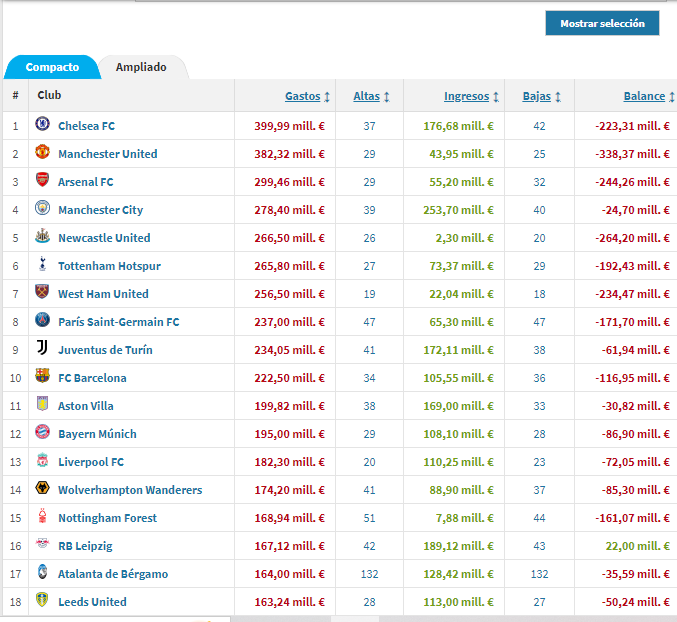Open the Manchester United club link

pos(108,154)
